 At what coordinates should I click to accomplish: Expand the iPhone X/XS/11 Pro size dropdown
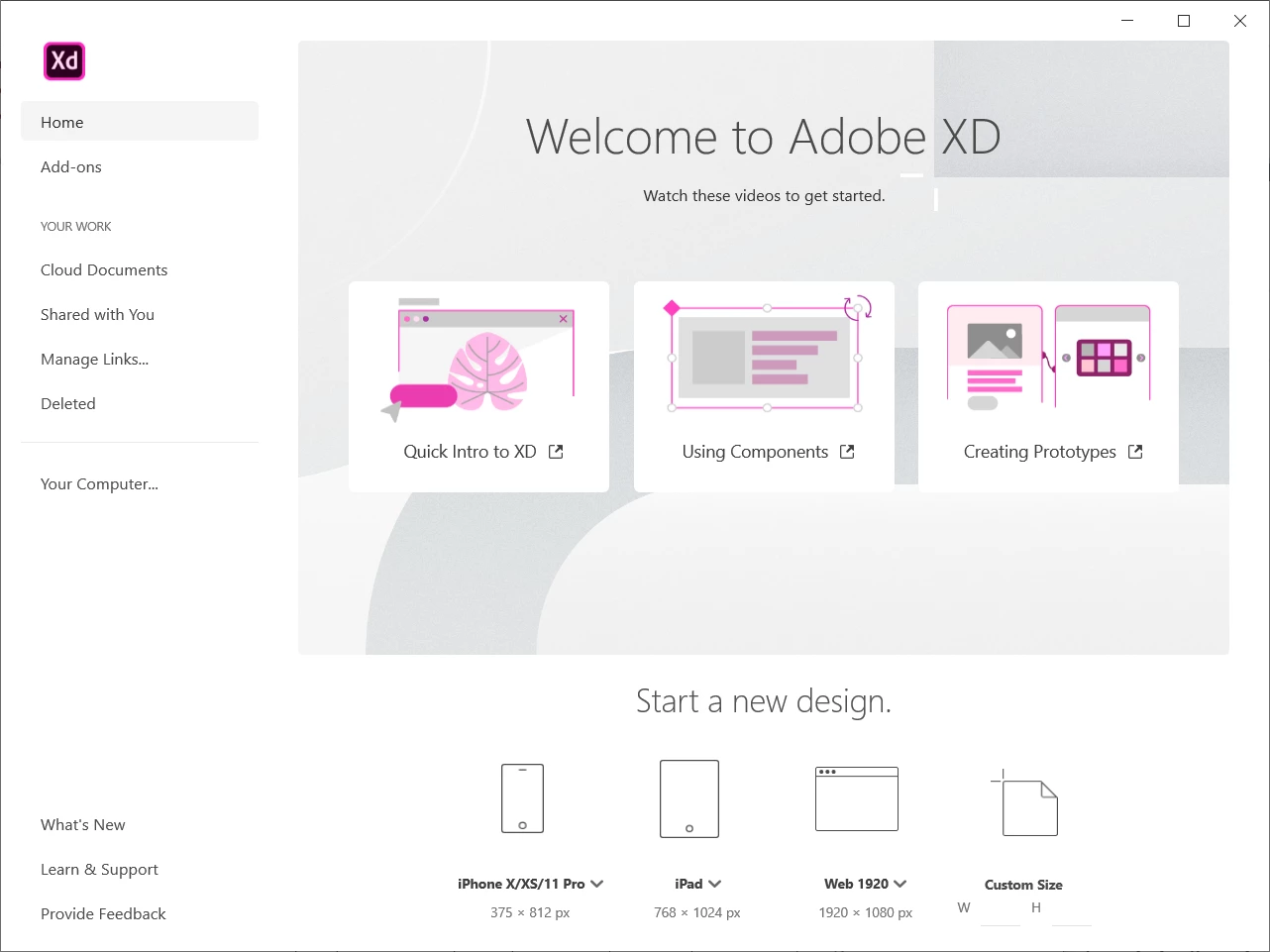(597, 884)
